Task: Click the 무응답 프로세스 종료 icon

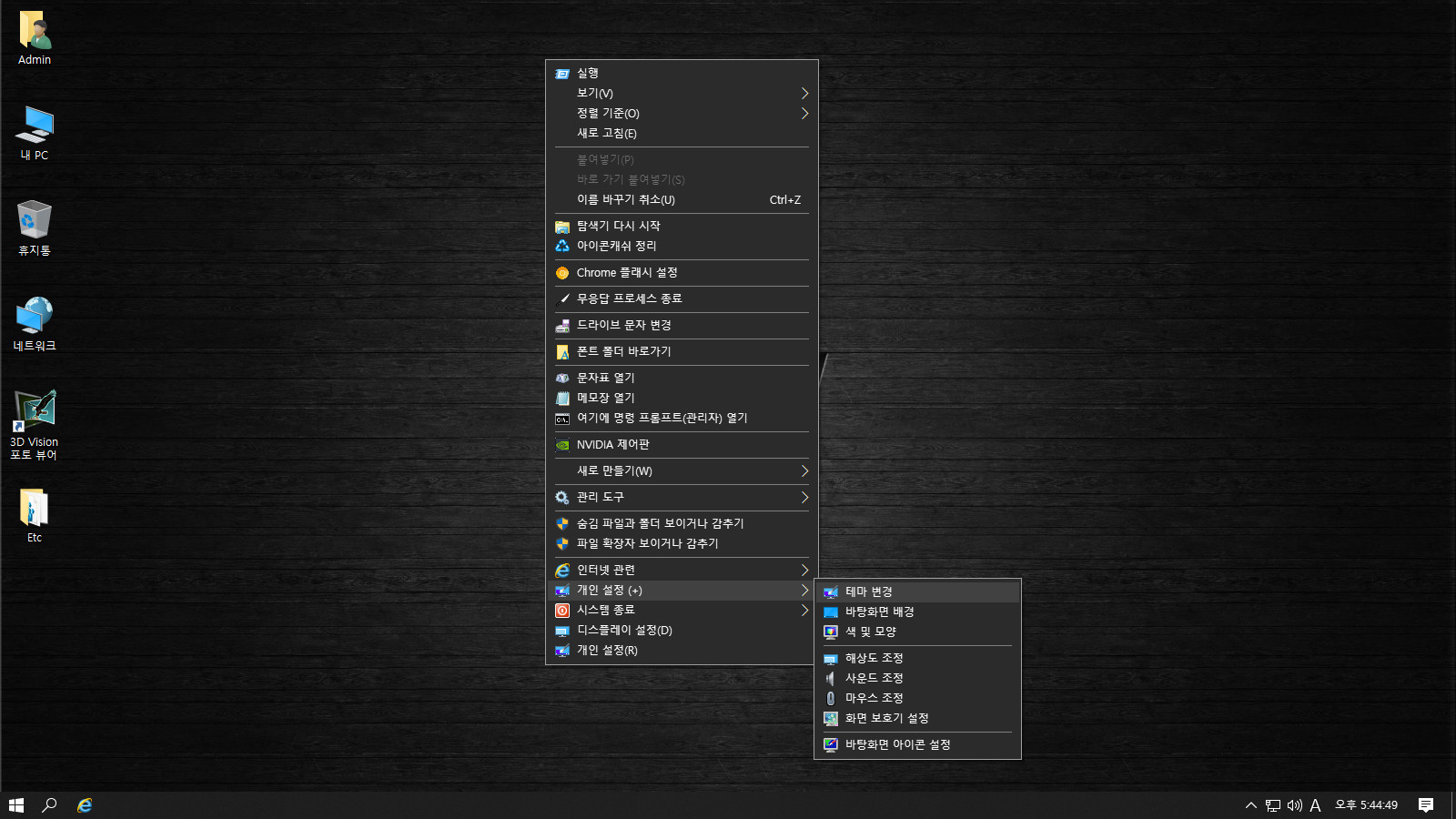Action: [x=562, y=298]
